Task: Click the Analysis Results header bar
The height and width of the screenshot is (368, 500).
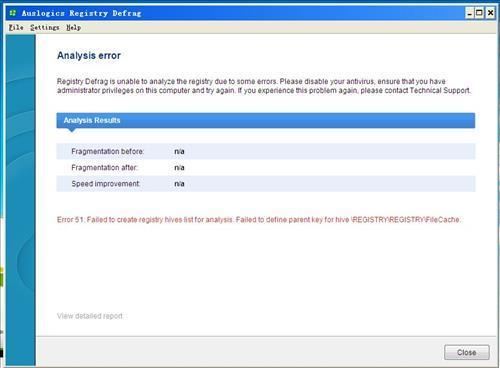Action: pos(266,120)
